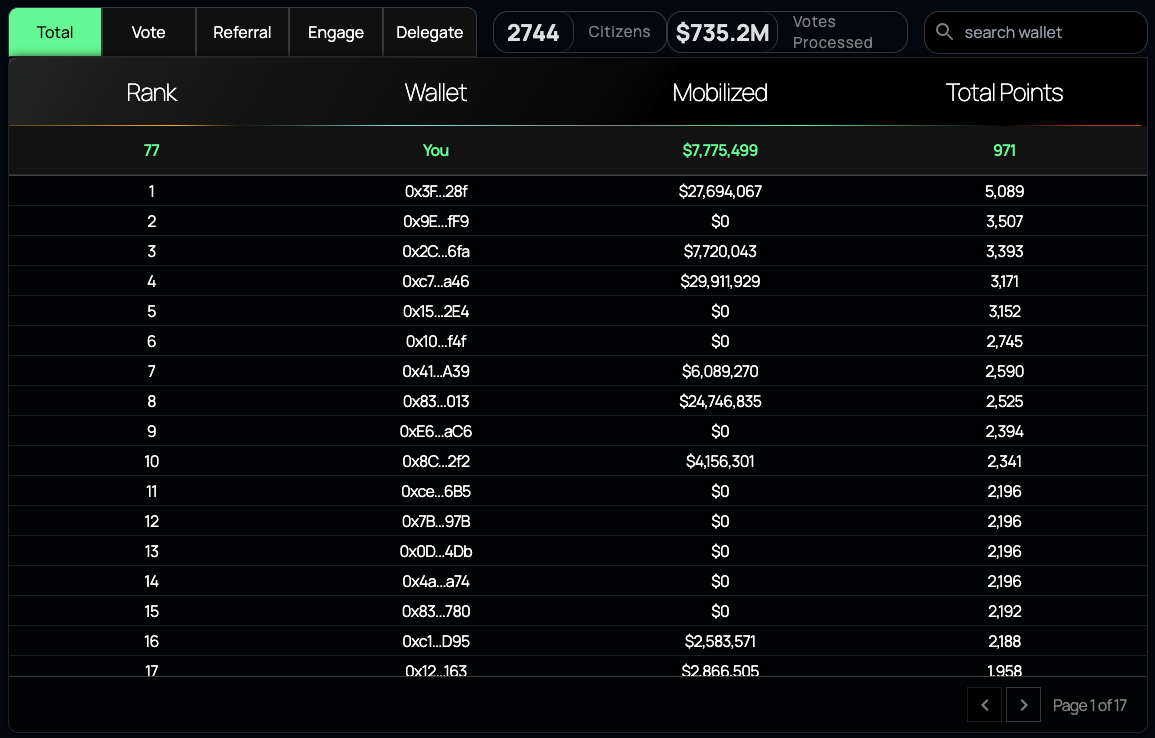Viewport: 1155px width, 738px height.
Task: Go to next leaderboard page
Action: tap(1023, 705)
